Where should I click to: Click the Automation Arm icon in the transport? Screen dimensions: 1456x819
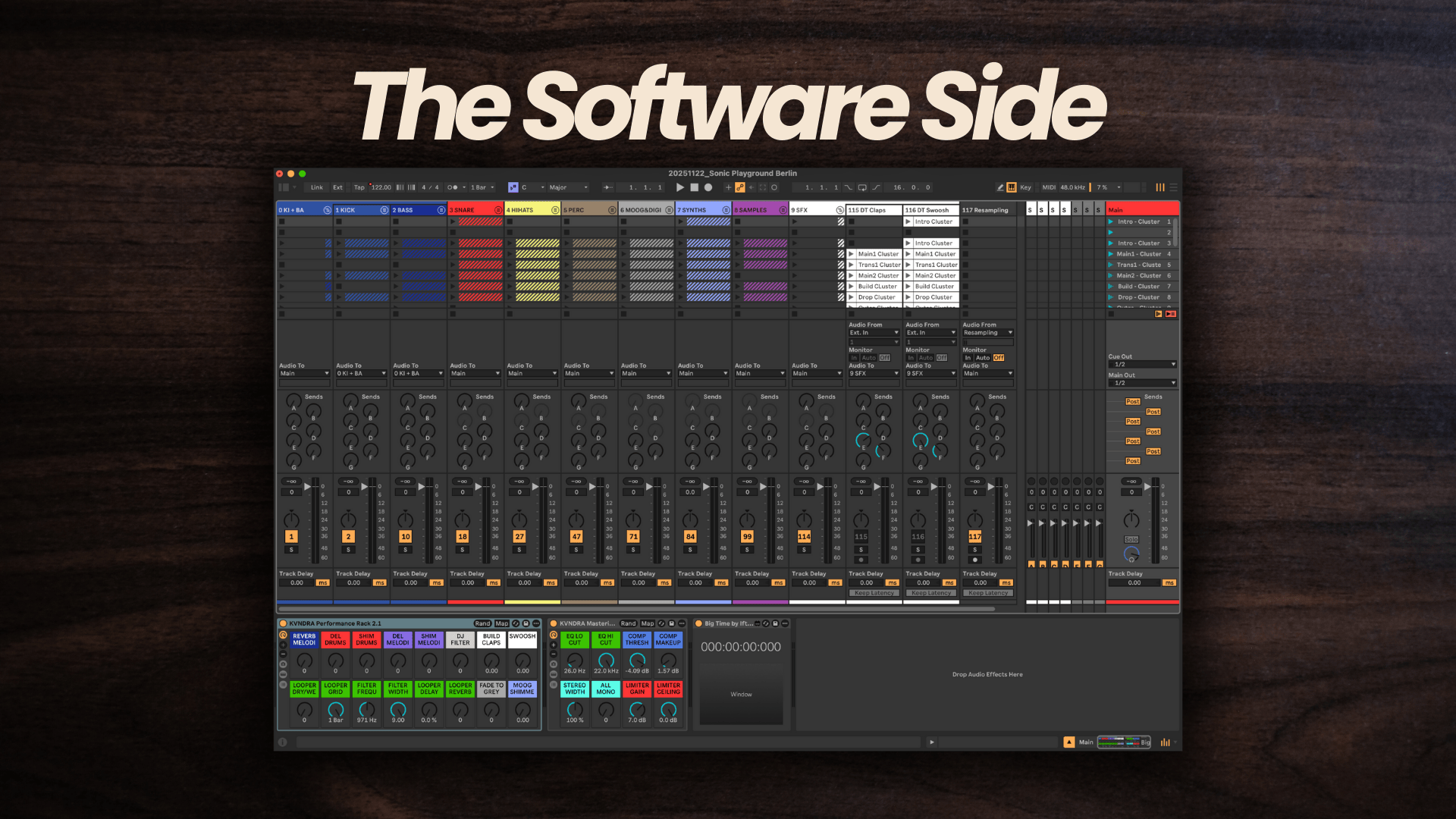pyautogui.click(x=739, y=188)
